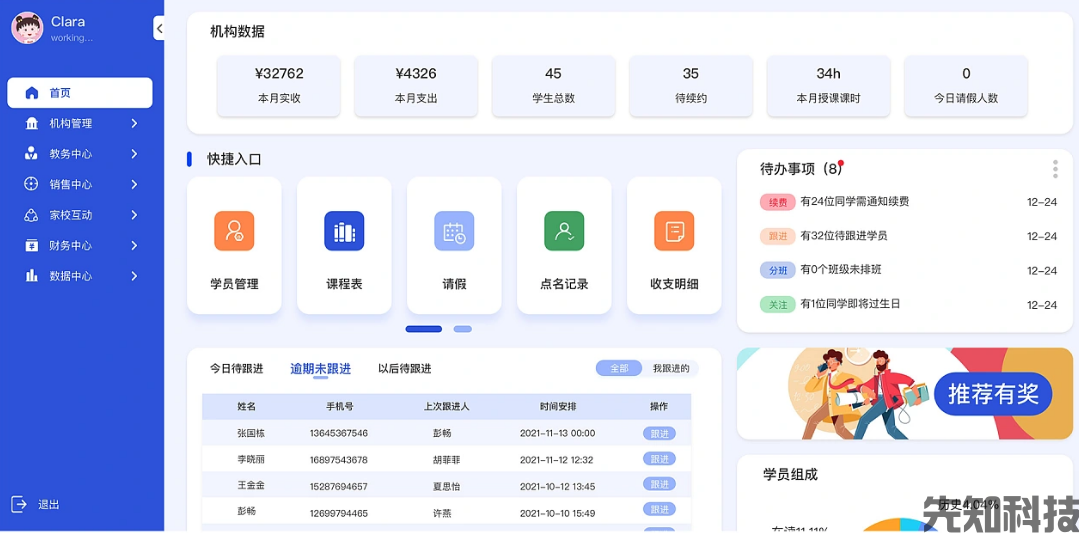
Task: Open the three-dot menu in 待办事项
Action: point(1055,169)
